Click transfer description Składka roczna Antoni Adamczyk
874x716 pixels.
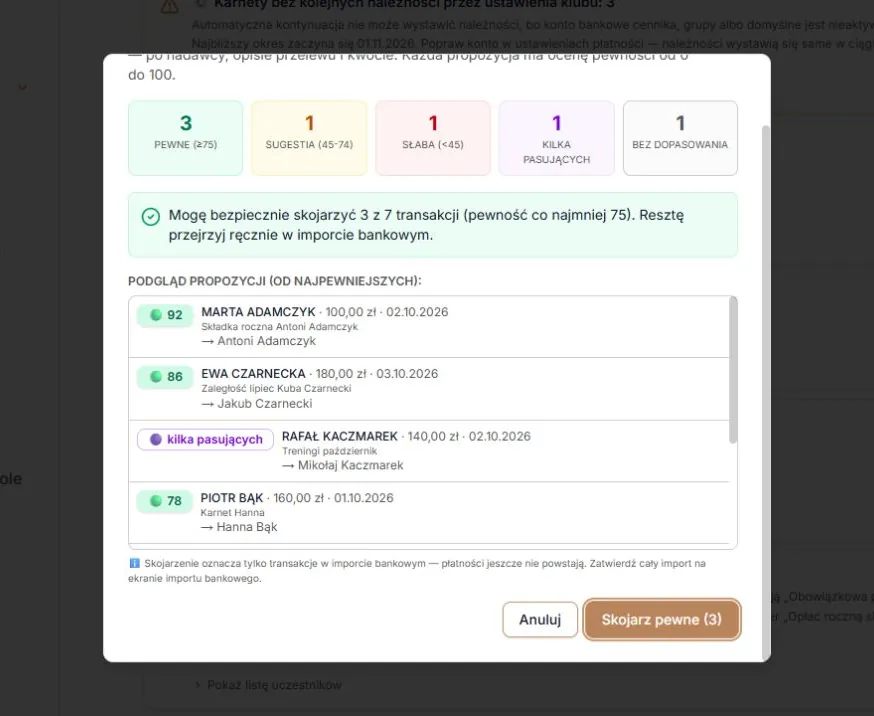tap(279, 327)
